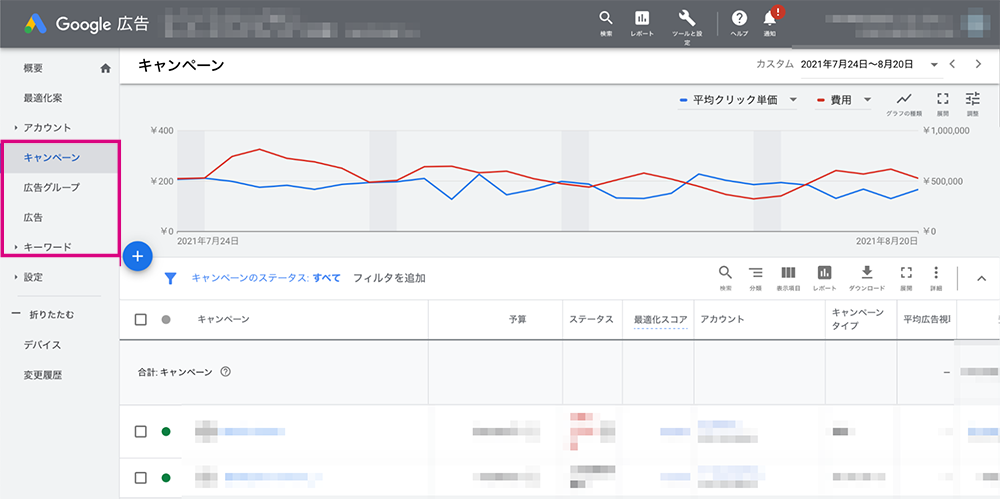Open the レポート icon in top header
Viewport: 1000px width, 499px height.
tap(642, 18)
